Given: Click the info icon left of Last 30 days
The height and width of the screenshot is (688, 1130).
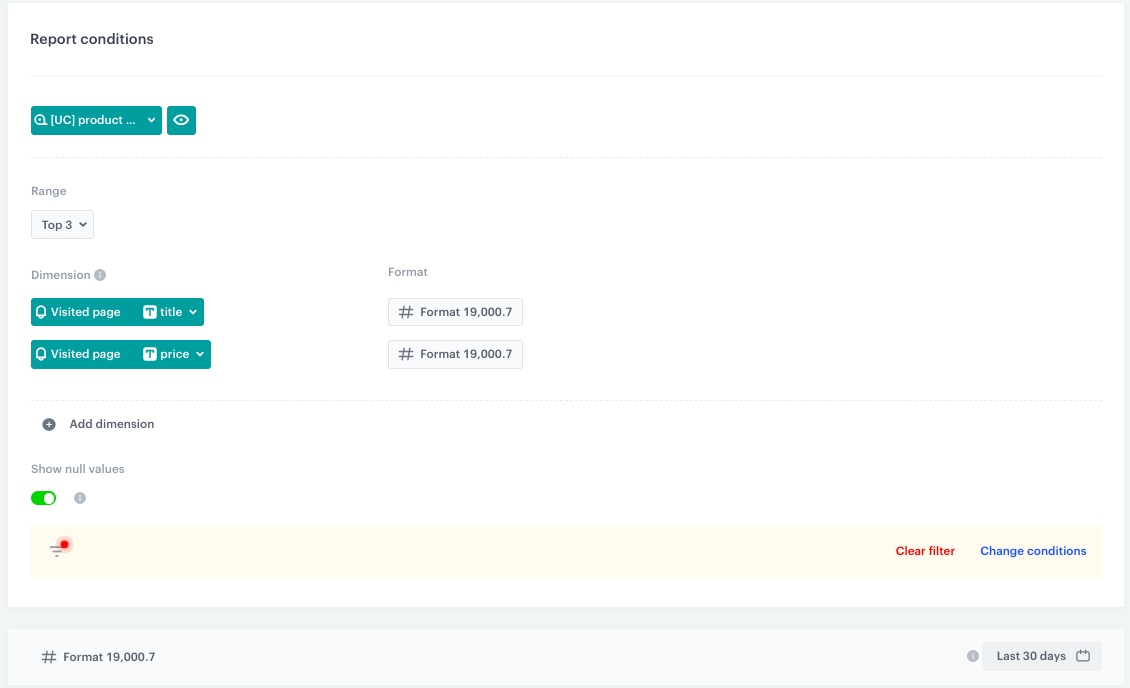Looking at the screenshot, I should click(x=972, y=656).
